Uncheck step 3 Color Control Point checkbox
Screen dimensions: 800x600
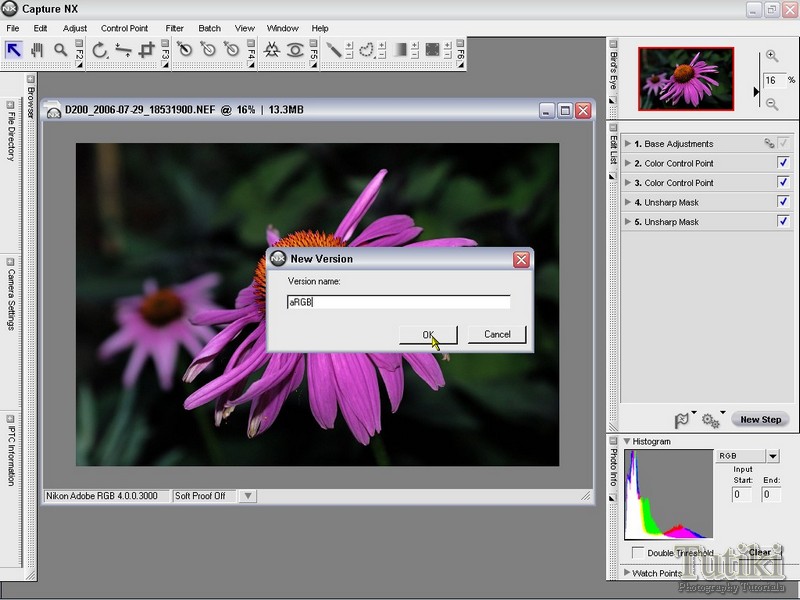point(783,182)
